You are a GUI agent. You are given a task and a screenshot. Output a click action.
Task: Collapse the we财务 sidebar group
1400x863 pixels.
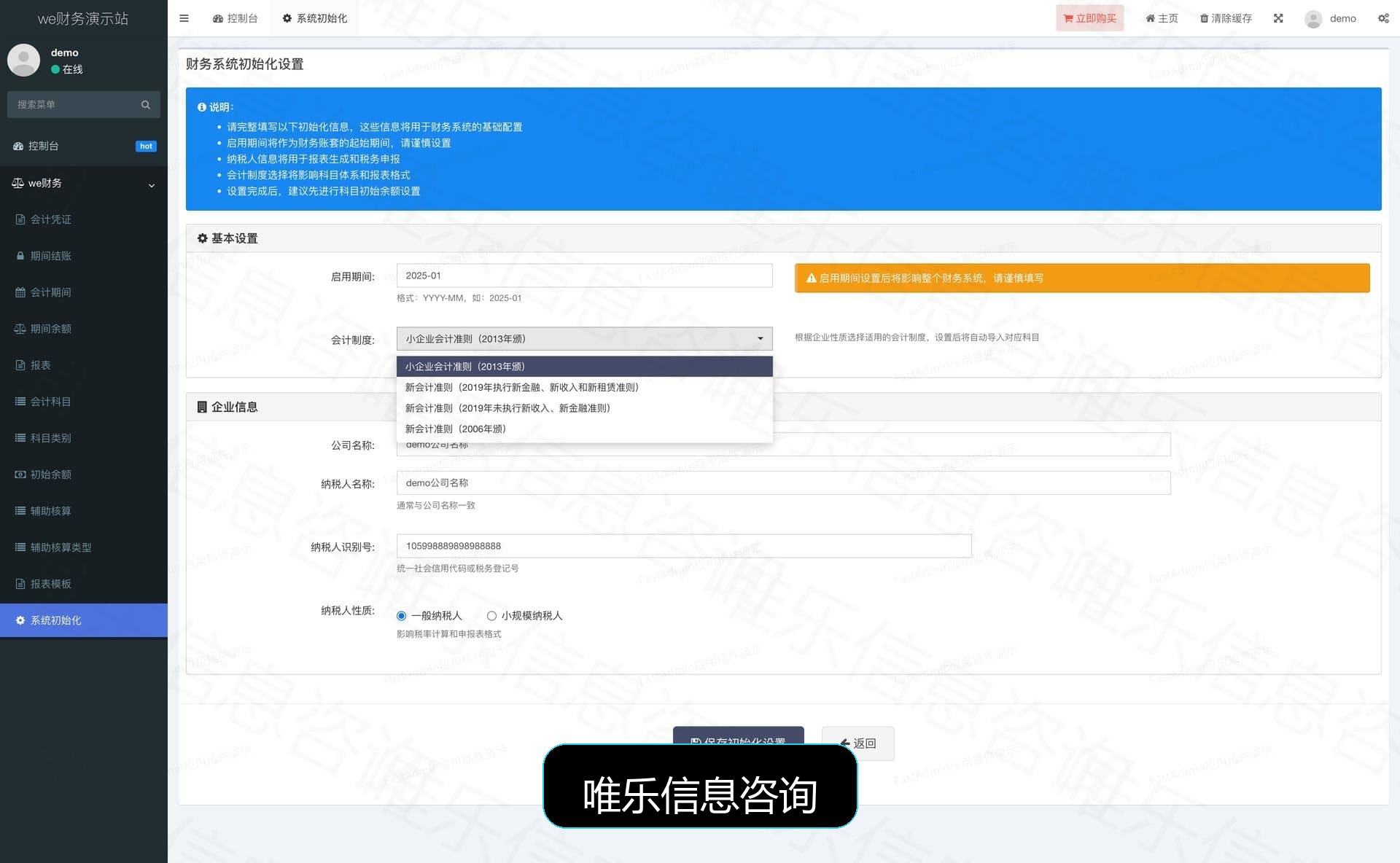84,183
